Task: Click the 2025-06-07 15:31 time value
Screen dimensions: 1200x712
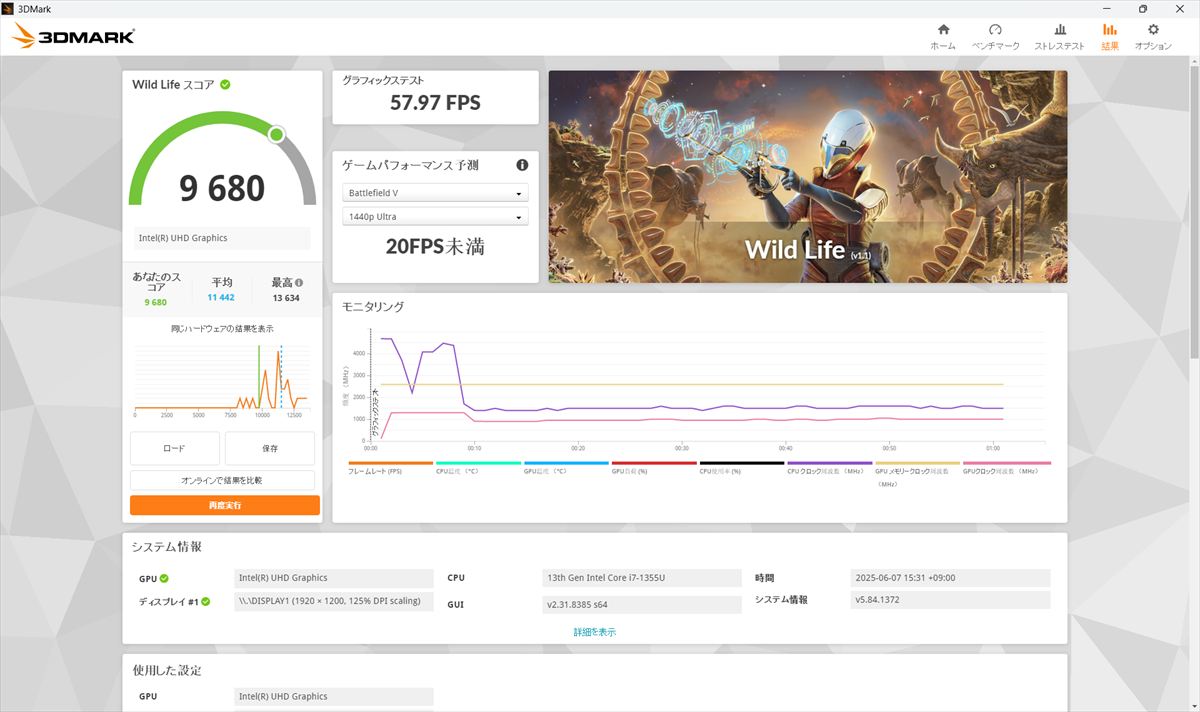Action: [x=950, y=578]
